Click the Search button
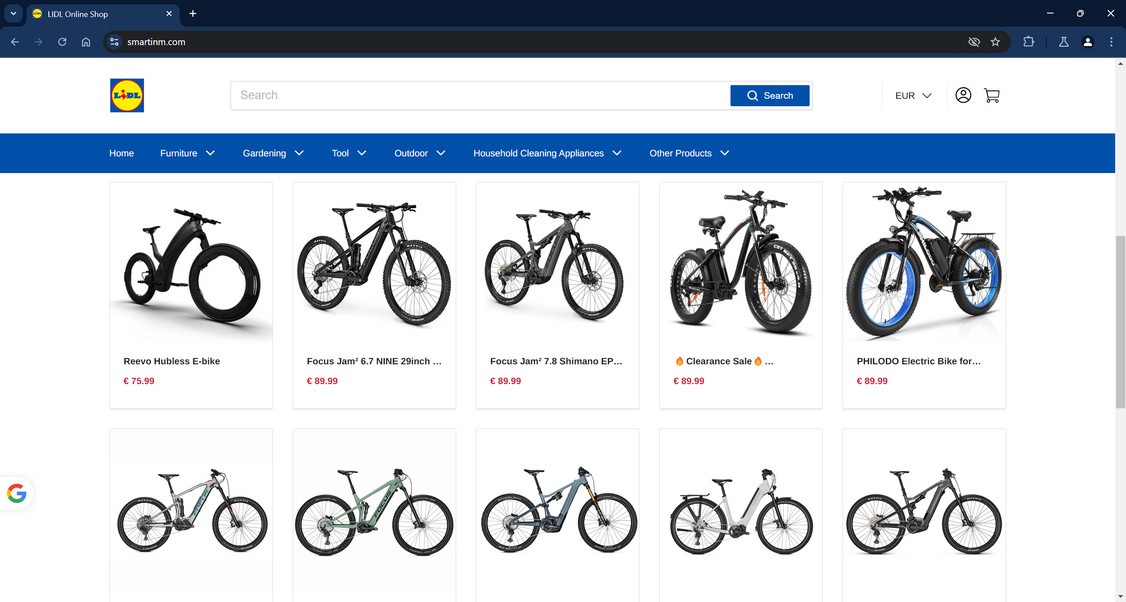Image resolution: width=1126 pixels, height=602 pixels. tap(770, 96)
